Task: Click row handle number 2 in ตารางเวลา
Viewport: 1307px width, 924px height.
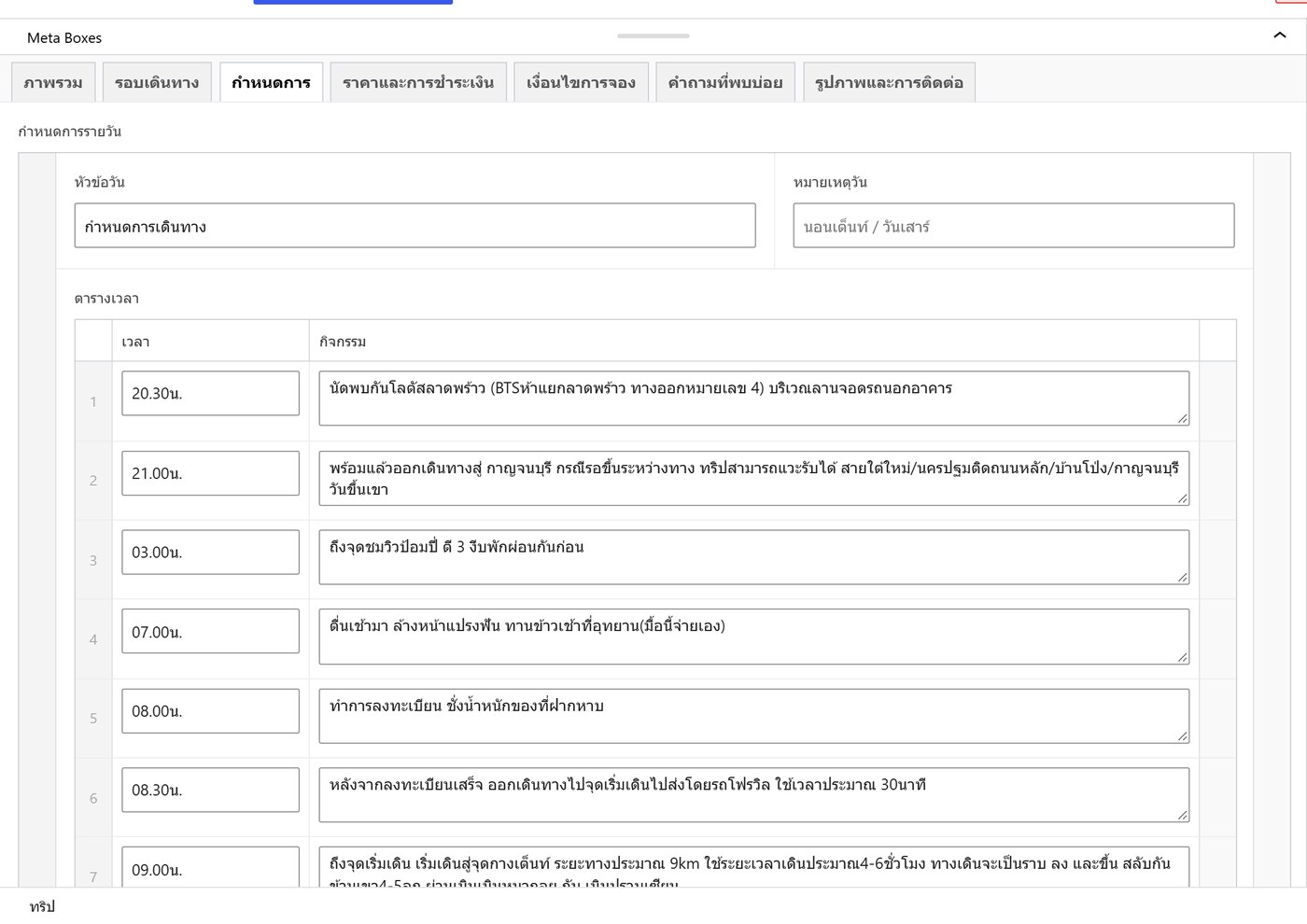Action: pyautogui.click(x=93, y=481)
